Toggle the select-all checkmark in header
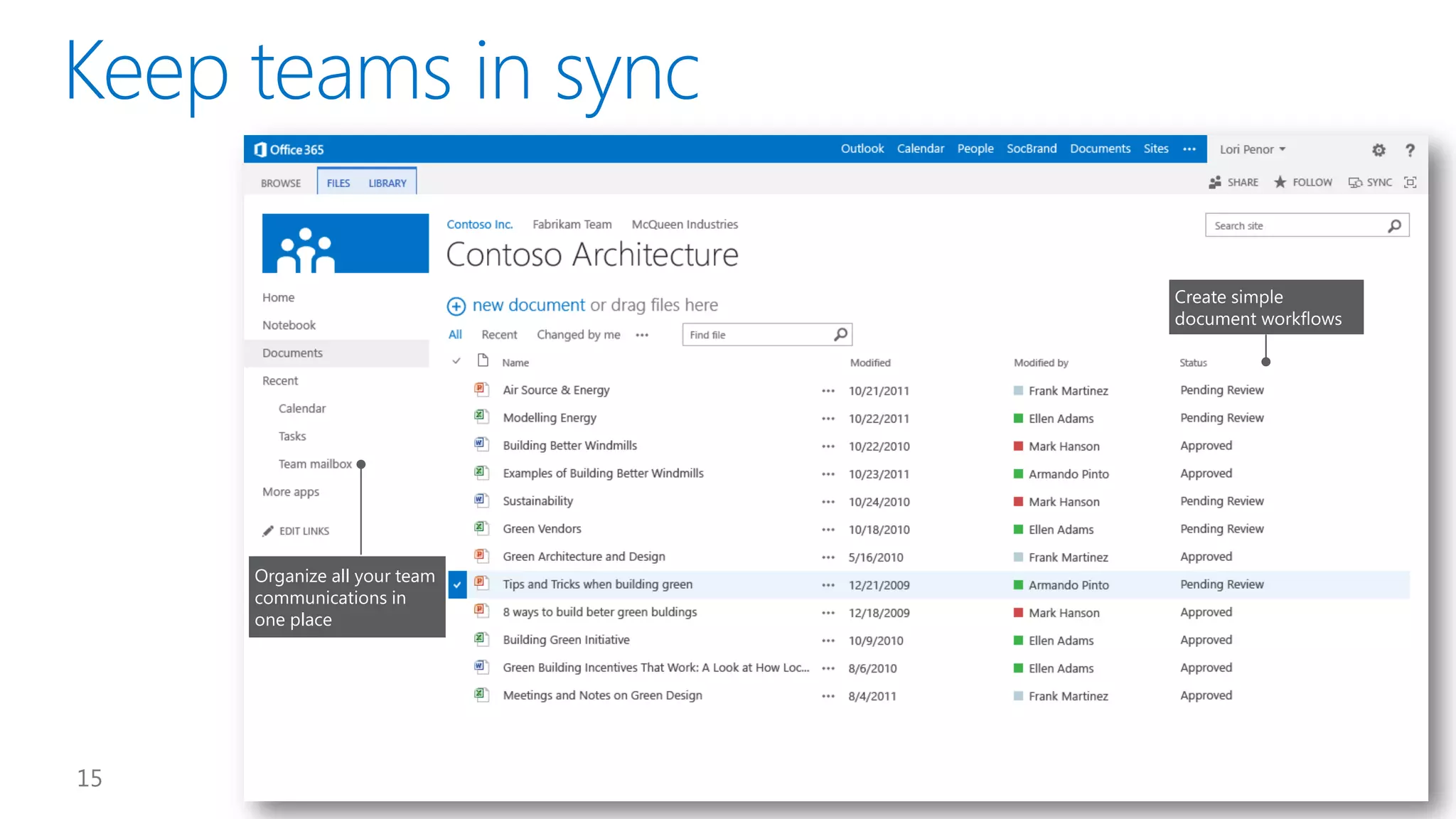The image size is (1456, 819). (x=456, y=361)
